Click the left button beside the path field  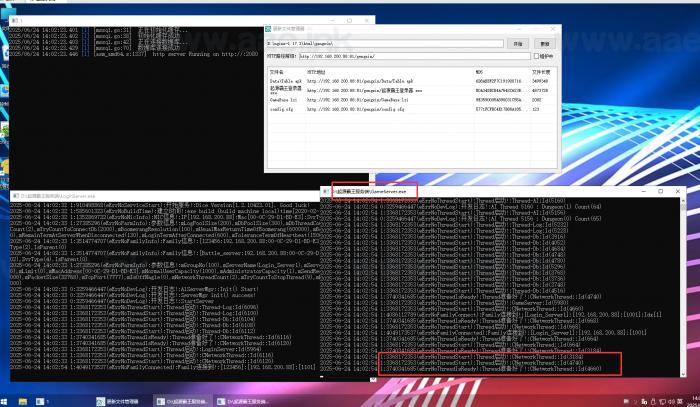click(x=518, y=43)
